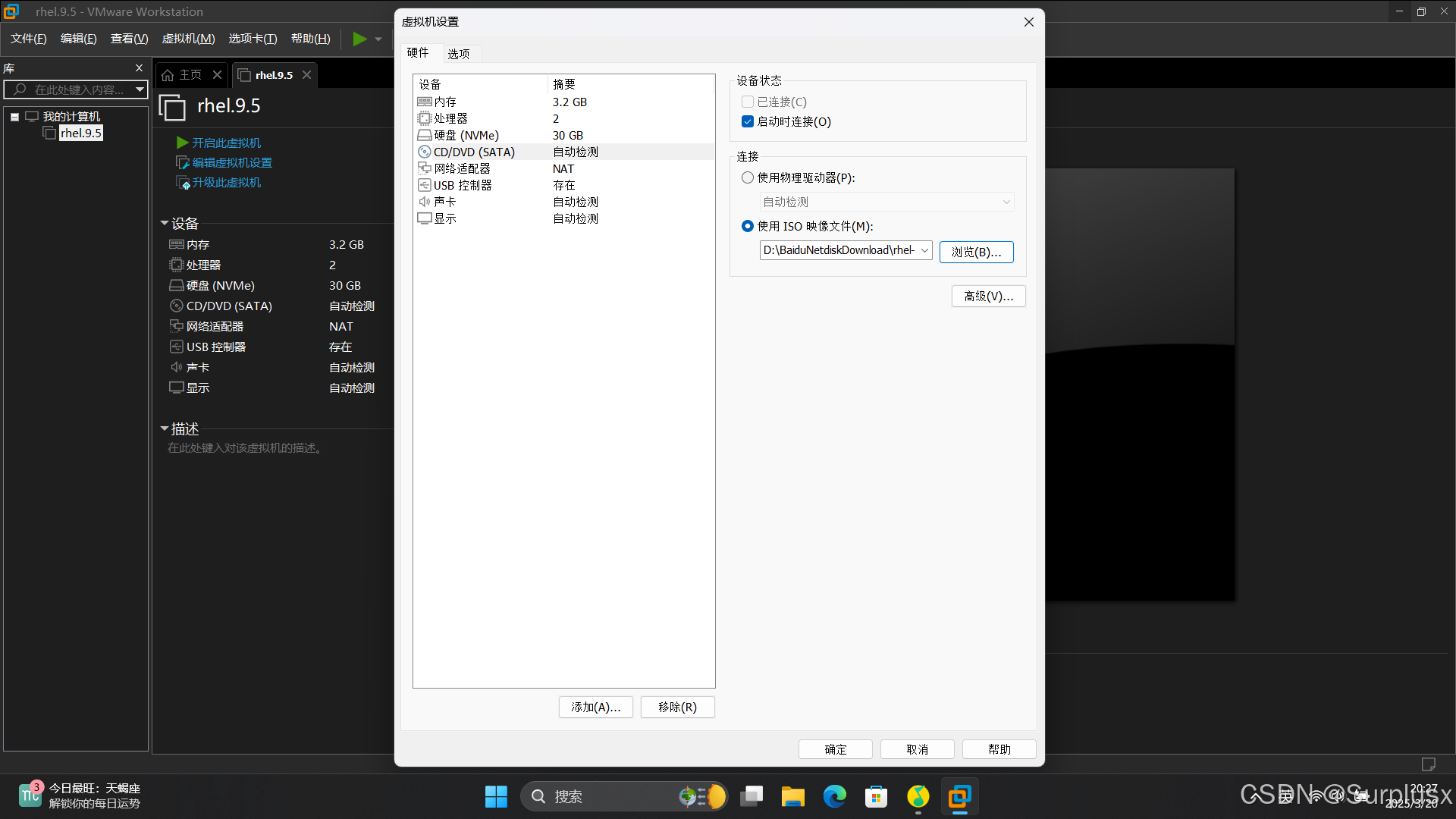1456x819 pixels.
Task: Select the memory device icon in settings list
Action: coord(425,102)
